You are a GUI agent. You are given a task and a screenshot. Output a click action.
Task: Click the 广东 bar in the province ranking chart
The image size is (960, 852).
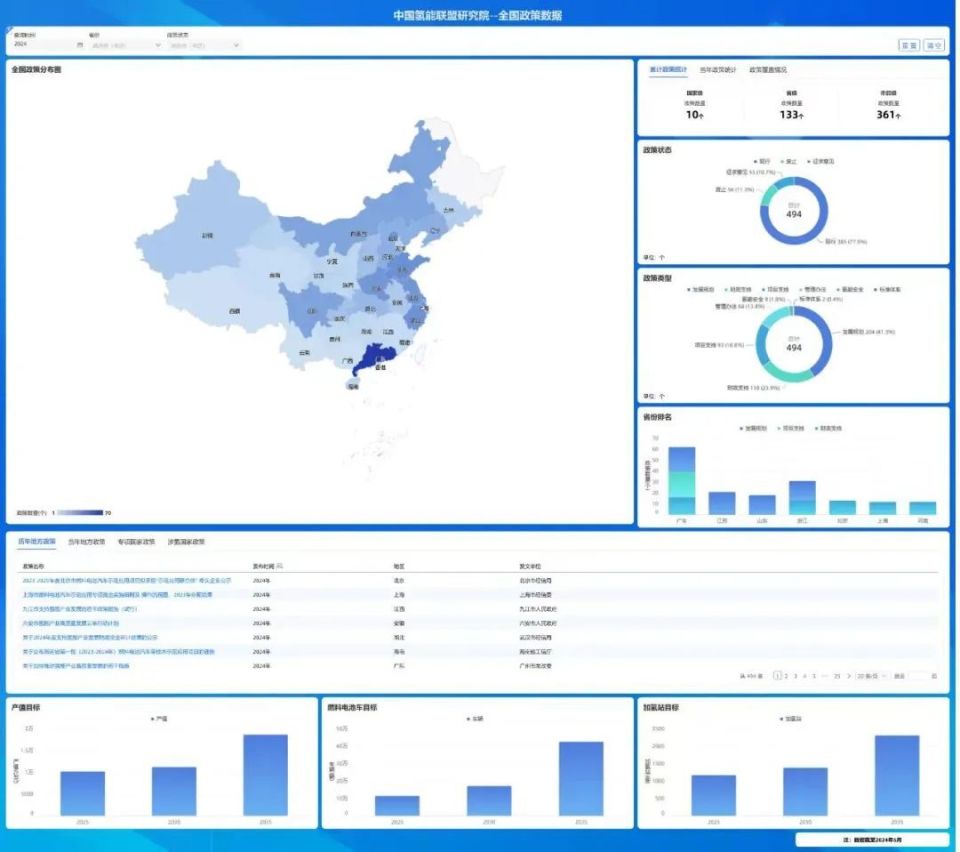pos(681,480)
